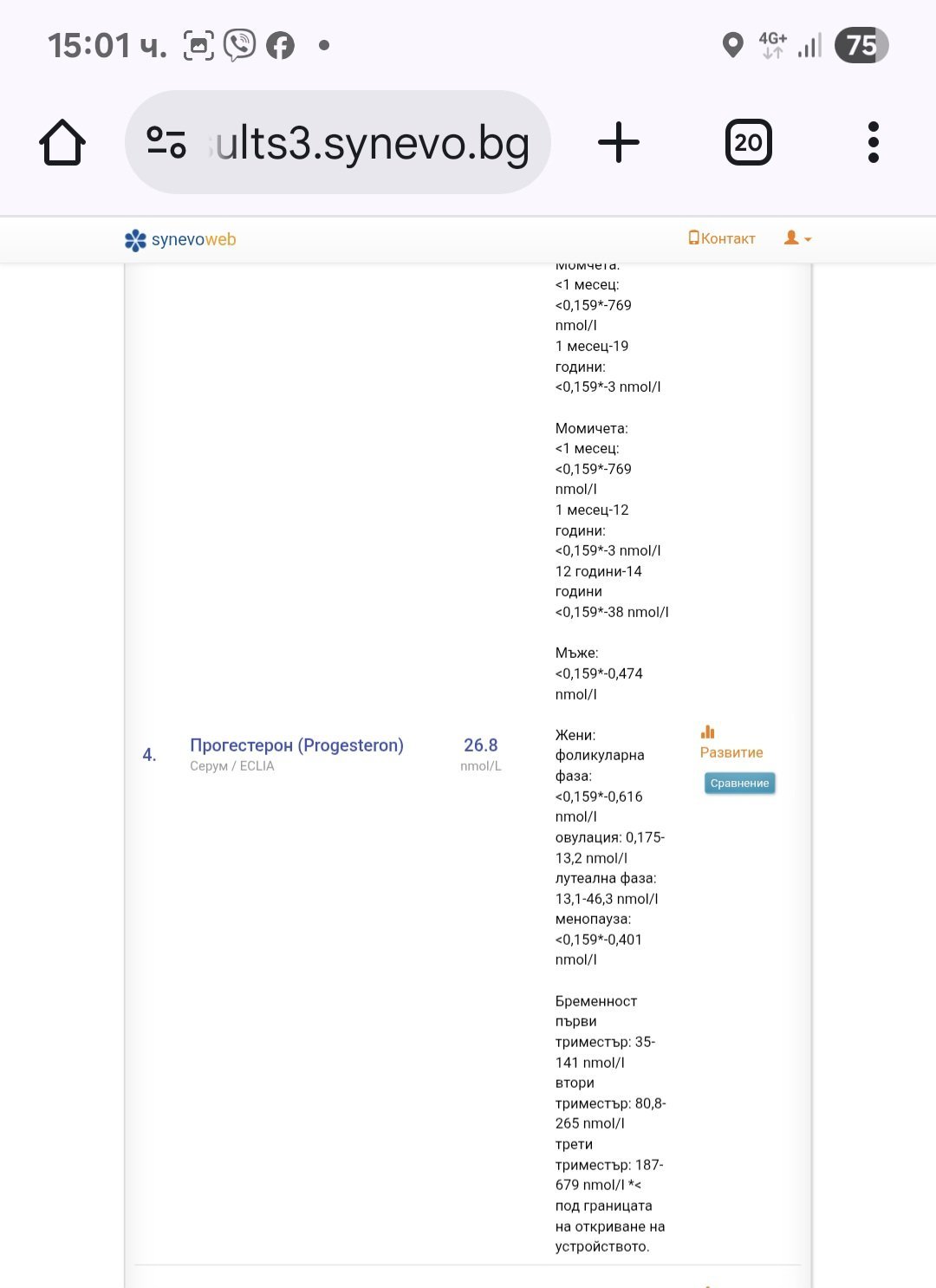
Task: Open tab switcher showing 20 tabs
Action: point(748,143)
